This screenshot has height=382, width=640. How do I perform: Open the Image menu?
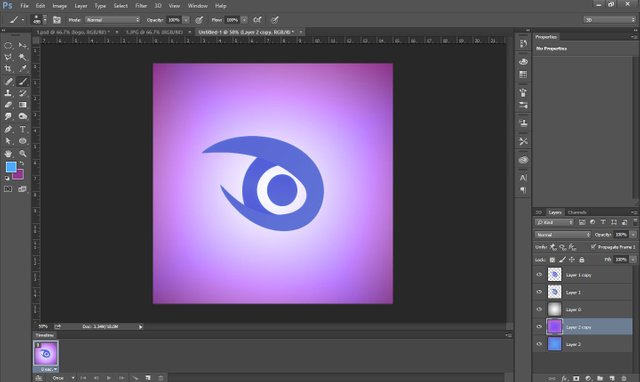(x=59, y=6)
